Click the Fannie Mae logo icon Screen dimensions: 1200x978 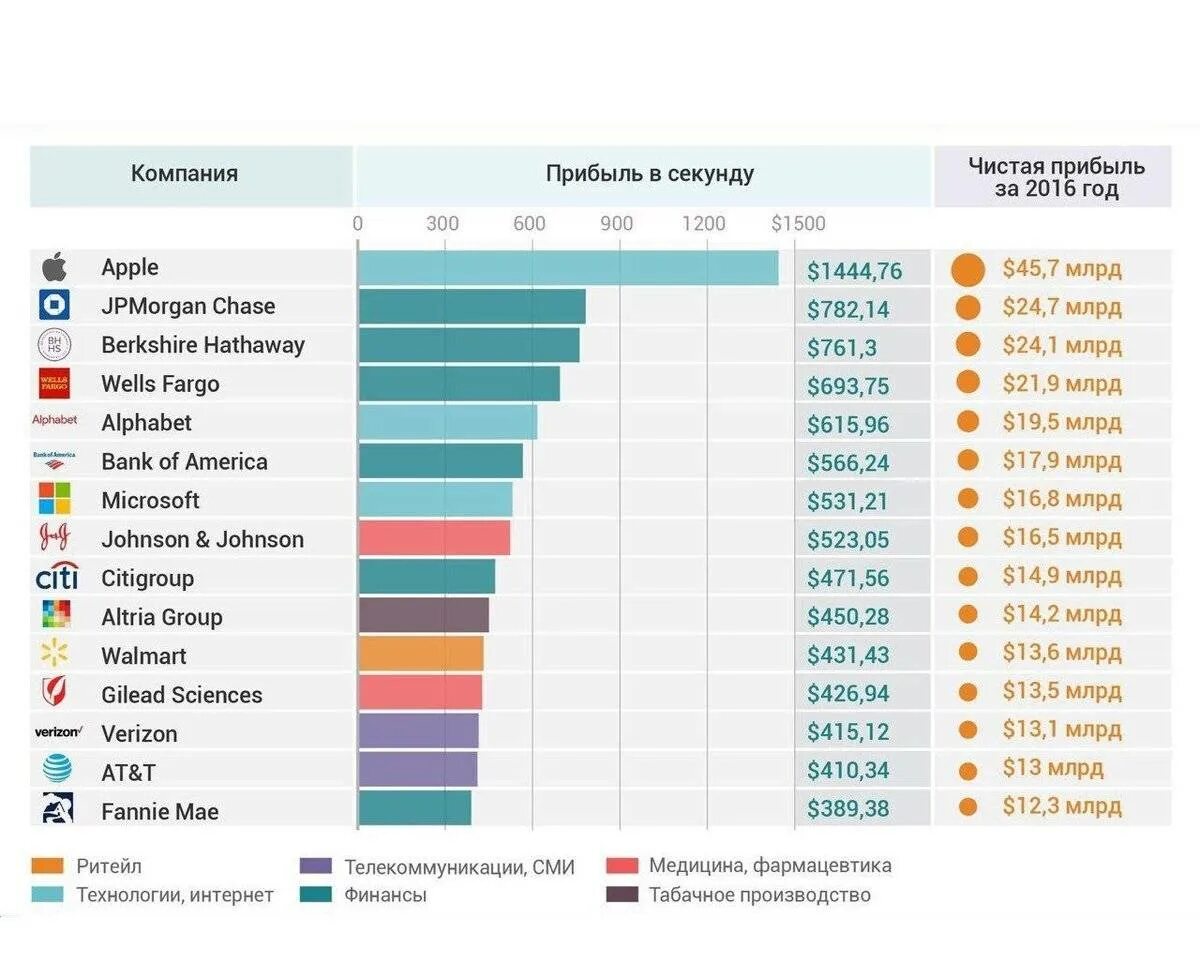[x=57, y=808]
